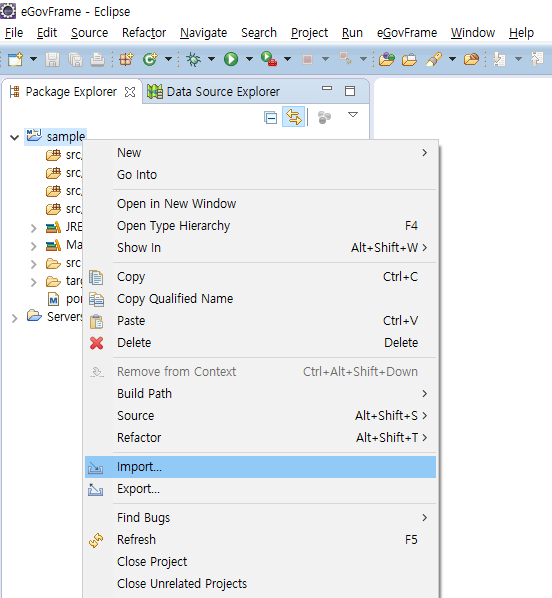Select the sample project in Package Explorer

(x=56, y=137)
